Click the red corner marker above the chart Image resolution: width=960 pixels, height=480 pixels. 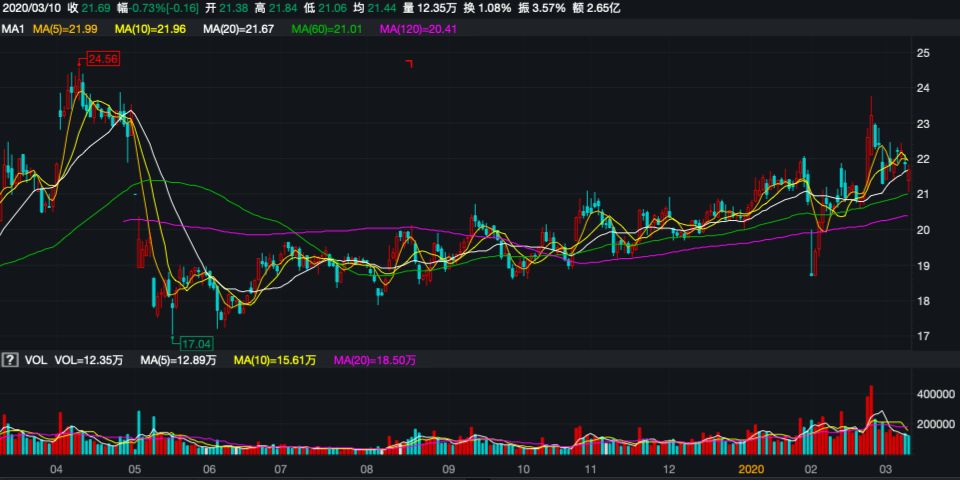click(409, 64)
